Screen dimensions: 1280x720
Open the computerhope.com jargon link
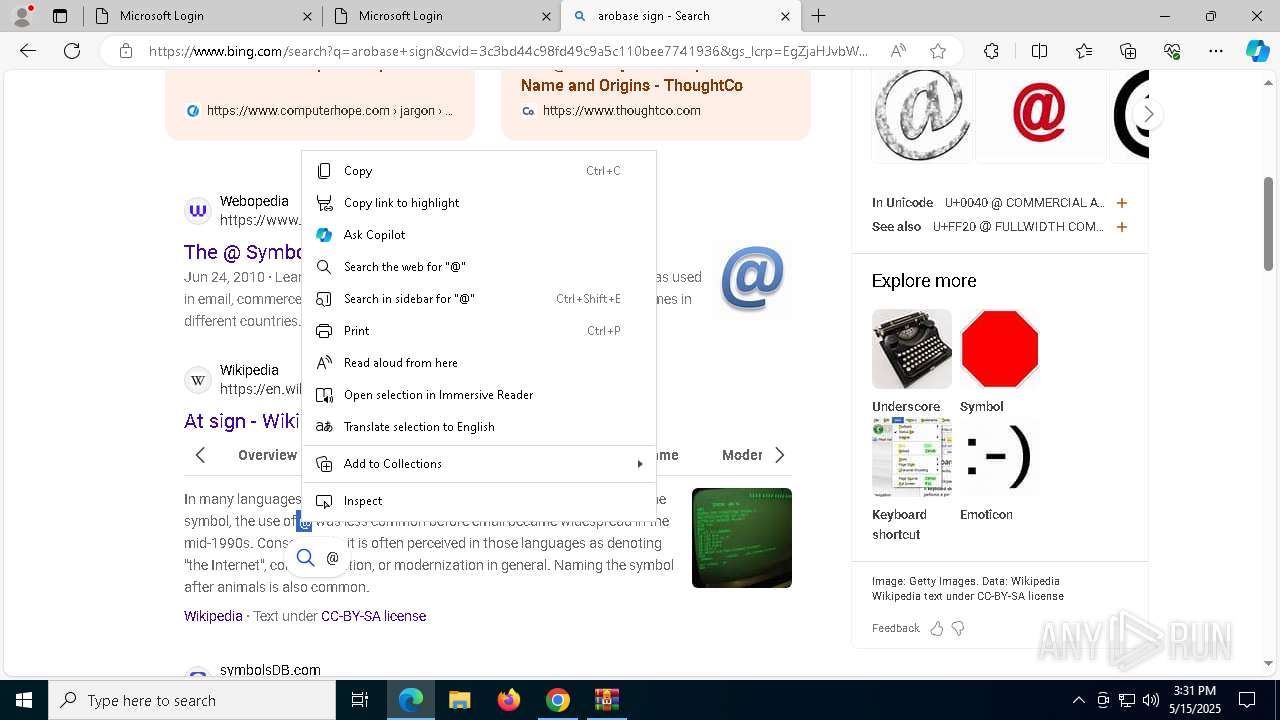[329, 111]
